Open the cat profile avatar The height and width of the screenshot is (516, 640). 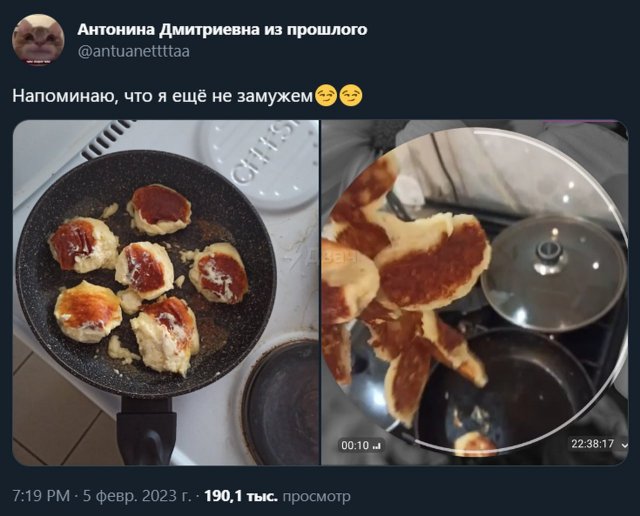[x=38, y=40]
